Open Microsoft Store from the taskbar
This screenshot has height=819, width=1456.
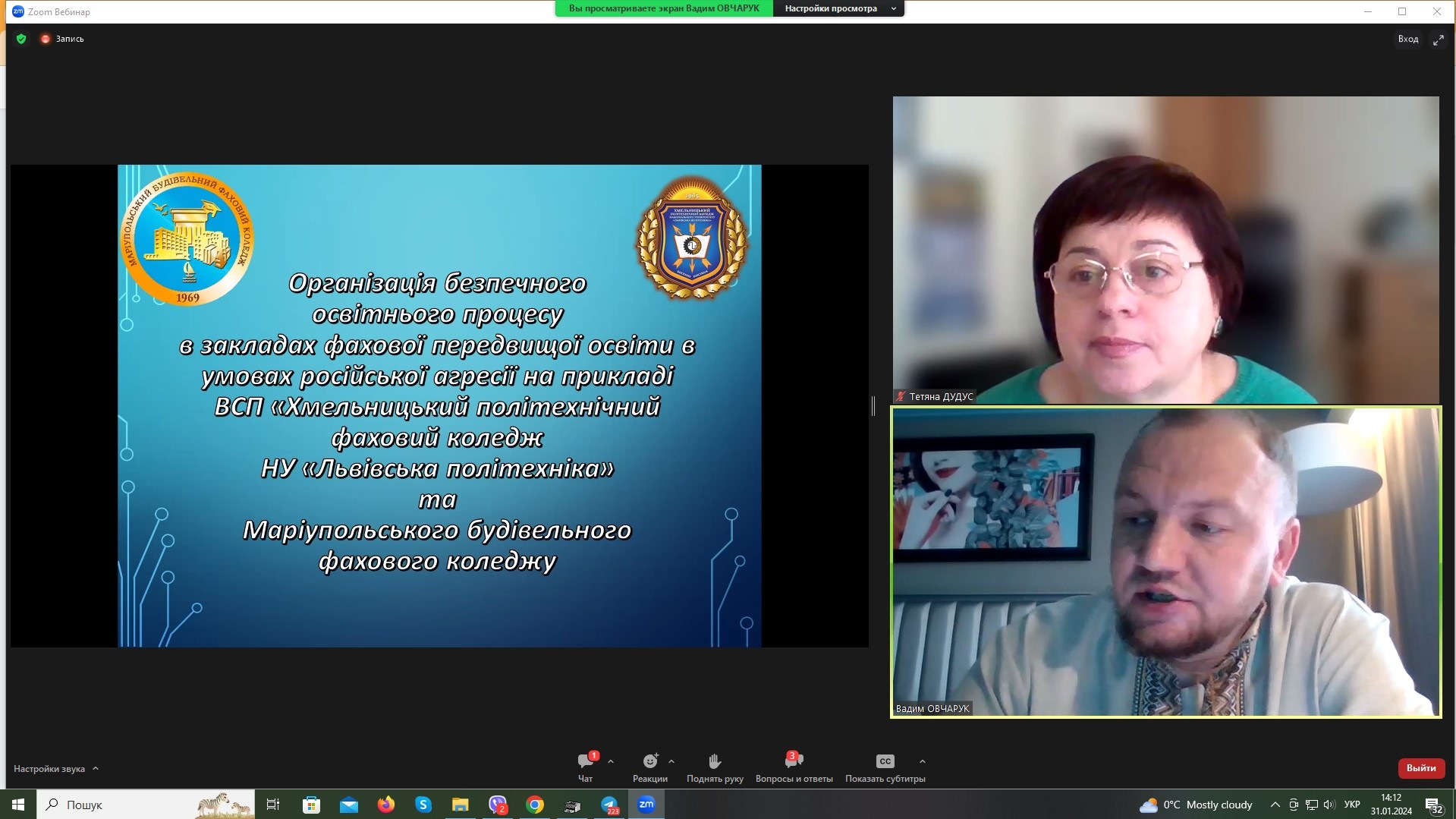(x=311, y=805)
